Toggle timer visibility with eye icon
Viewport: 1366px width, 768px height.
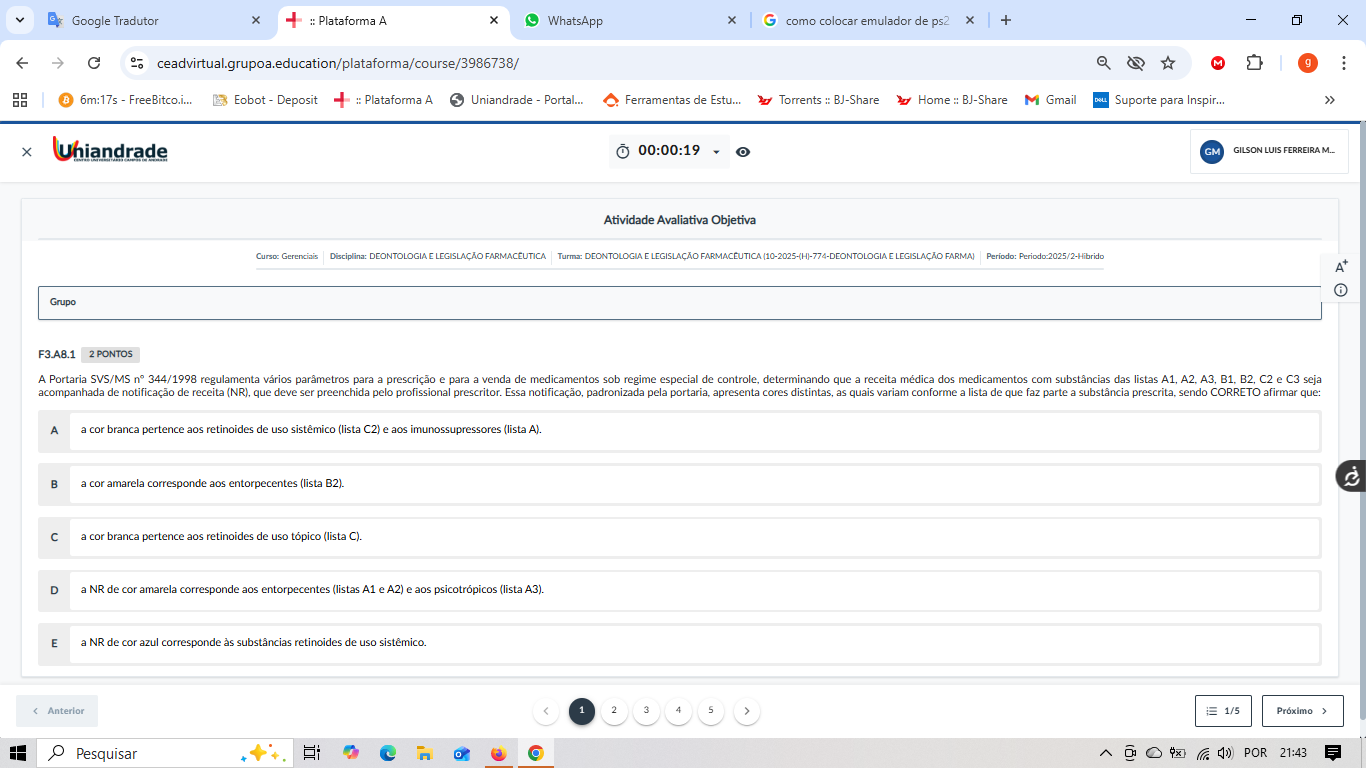(743, 152)
